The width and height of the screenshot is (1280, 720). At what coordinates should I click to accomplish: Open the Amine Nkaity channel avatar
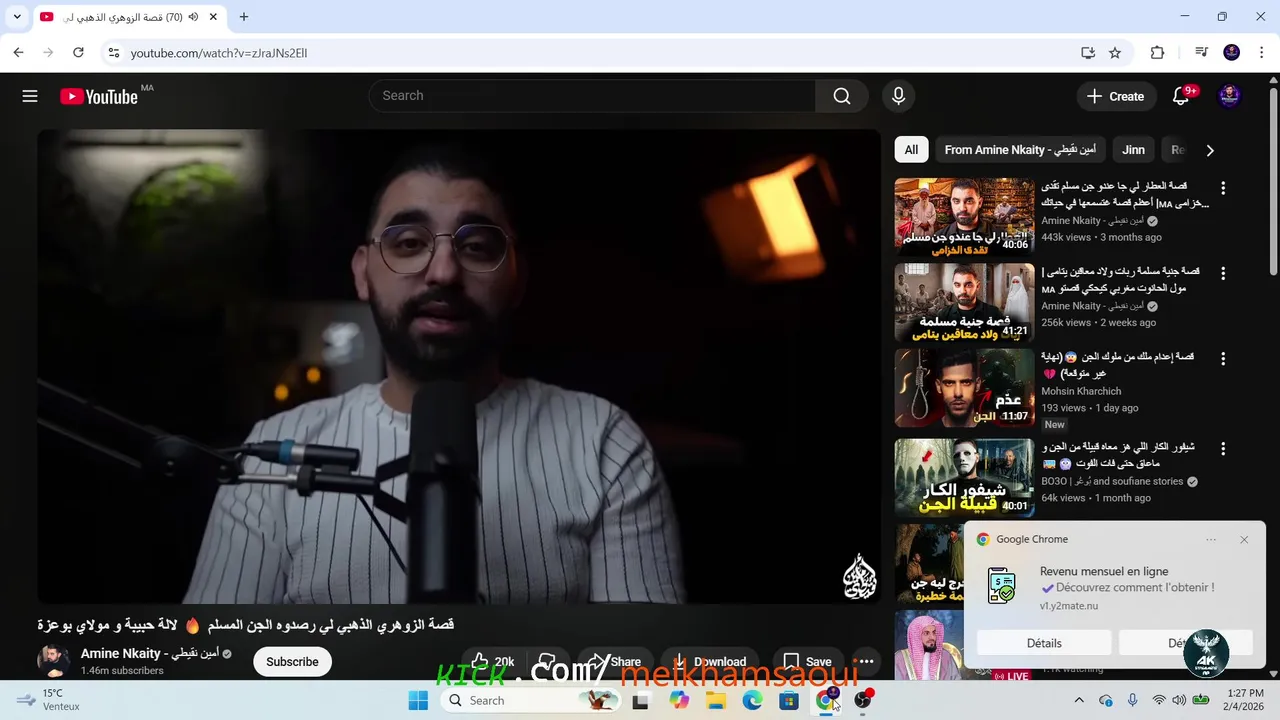(x=53, y=660)
